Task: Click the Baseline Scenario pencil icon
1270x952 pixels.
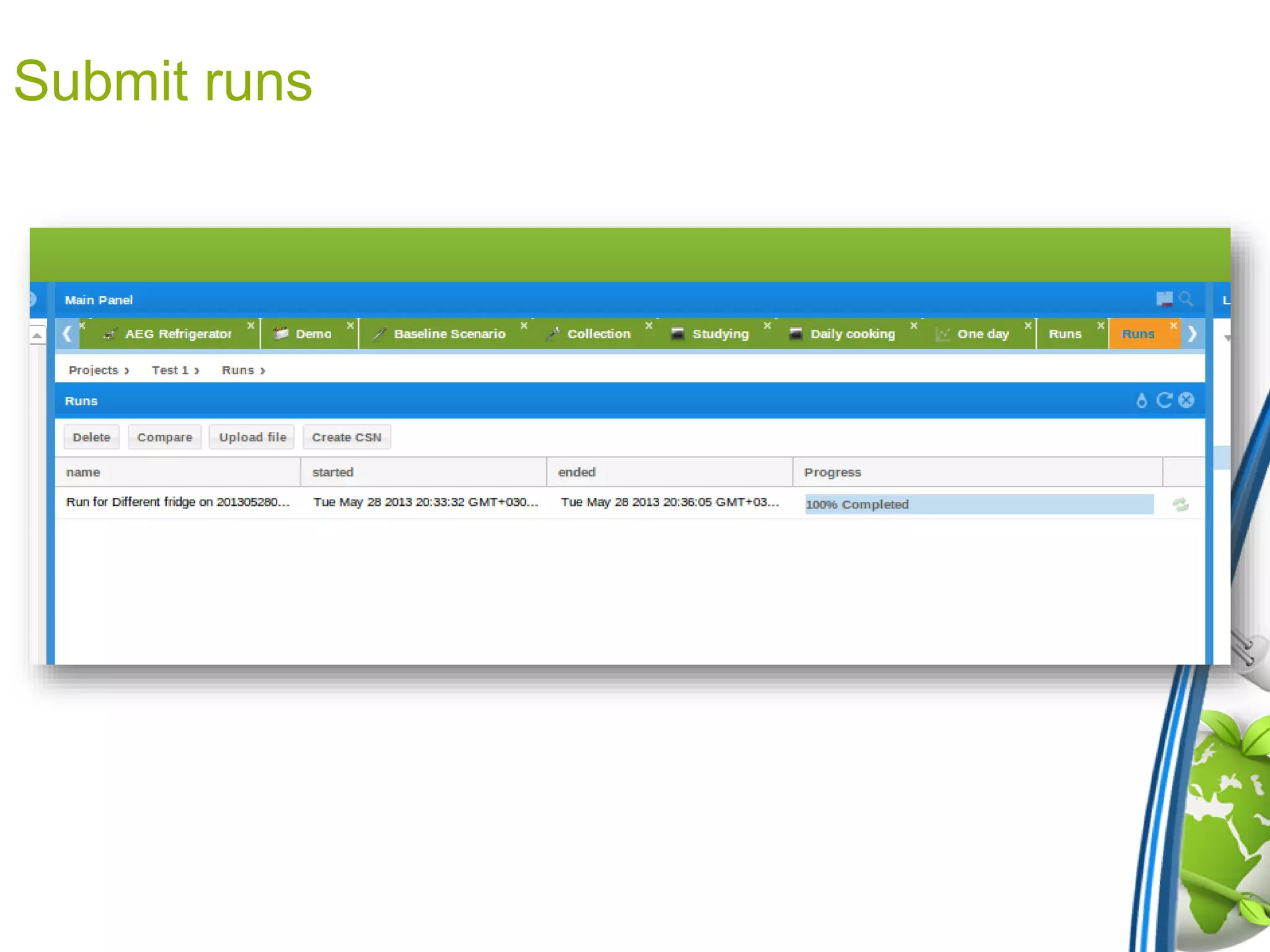Action: tap(379, 334)
